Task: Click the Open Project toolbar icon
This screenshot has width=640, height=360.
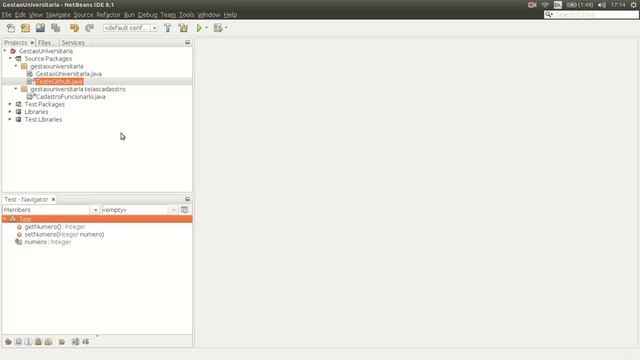Action: [x=40, y=28]
